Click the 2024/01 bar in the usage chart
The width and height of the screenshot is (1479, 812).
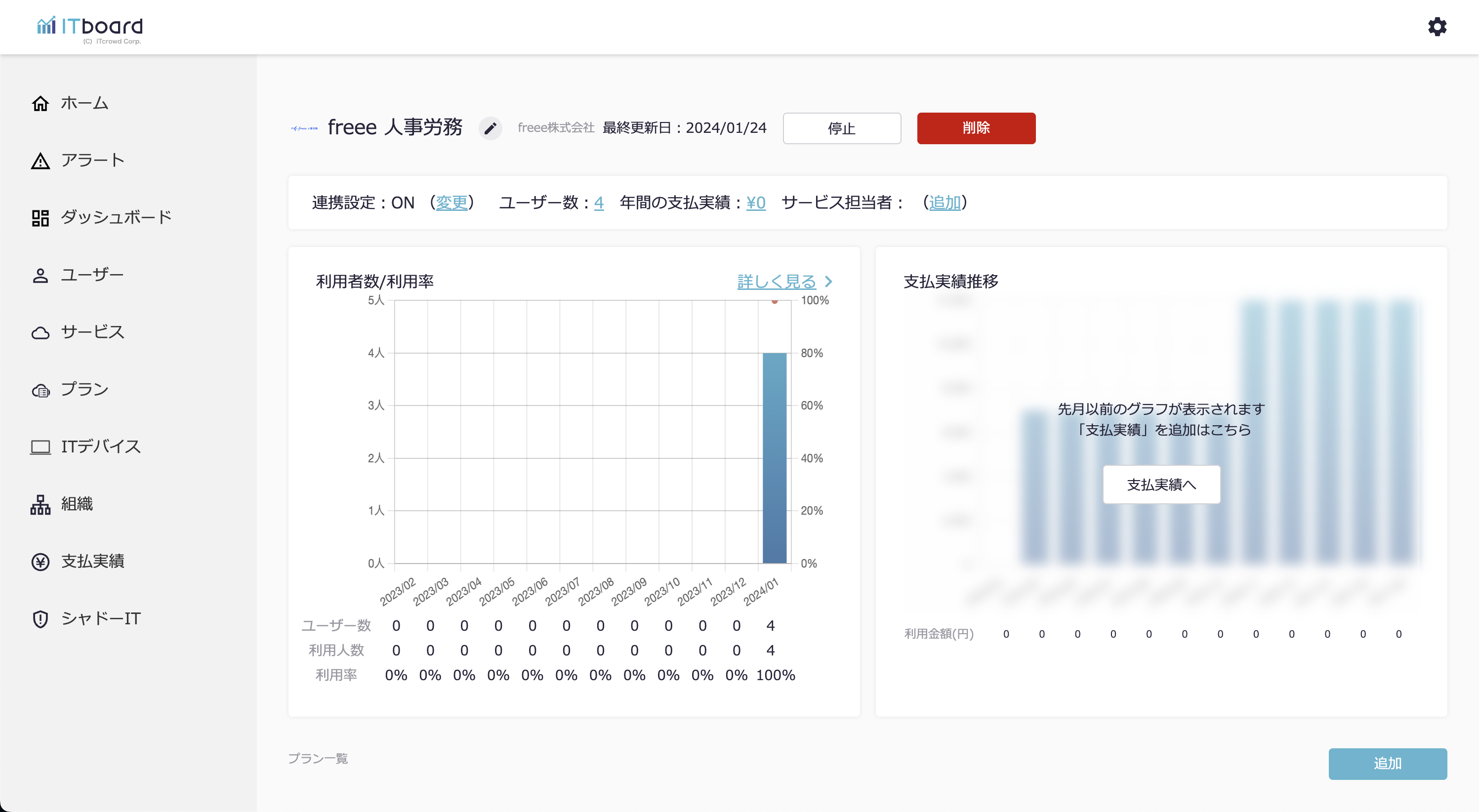774,458
